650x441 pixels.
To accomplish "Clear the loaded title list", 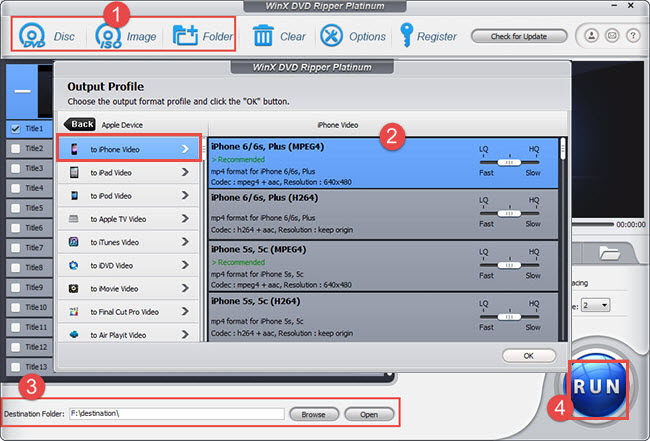I will (279, 36).
